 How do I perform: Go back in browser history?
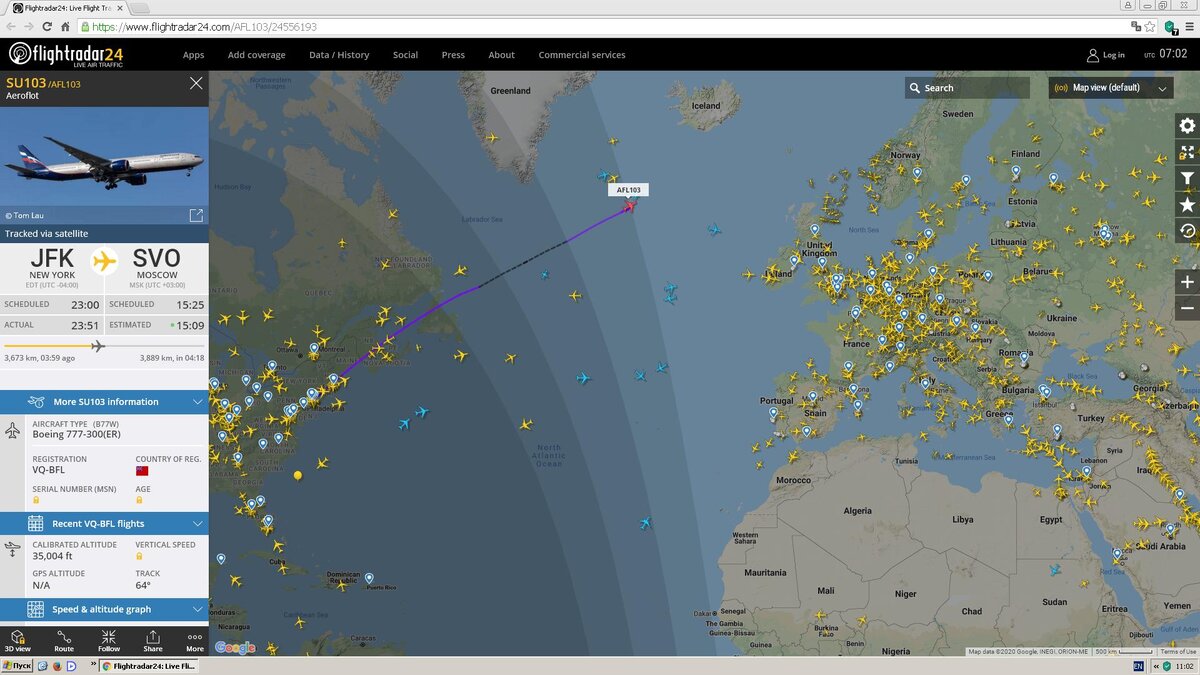(x=10, y=27)
